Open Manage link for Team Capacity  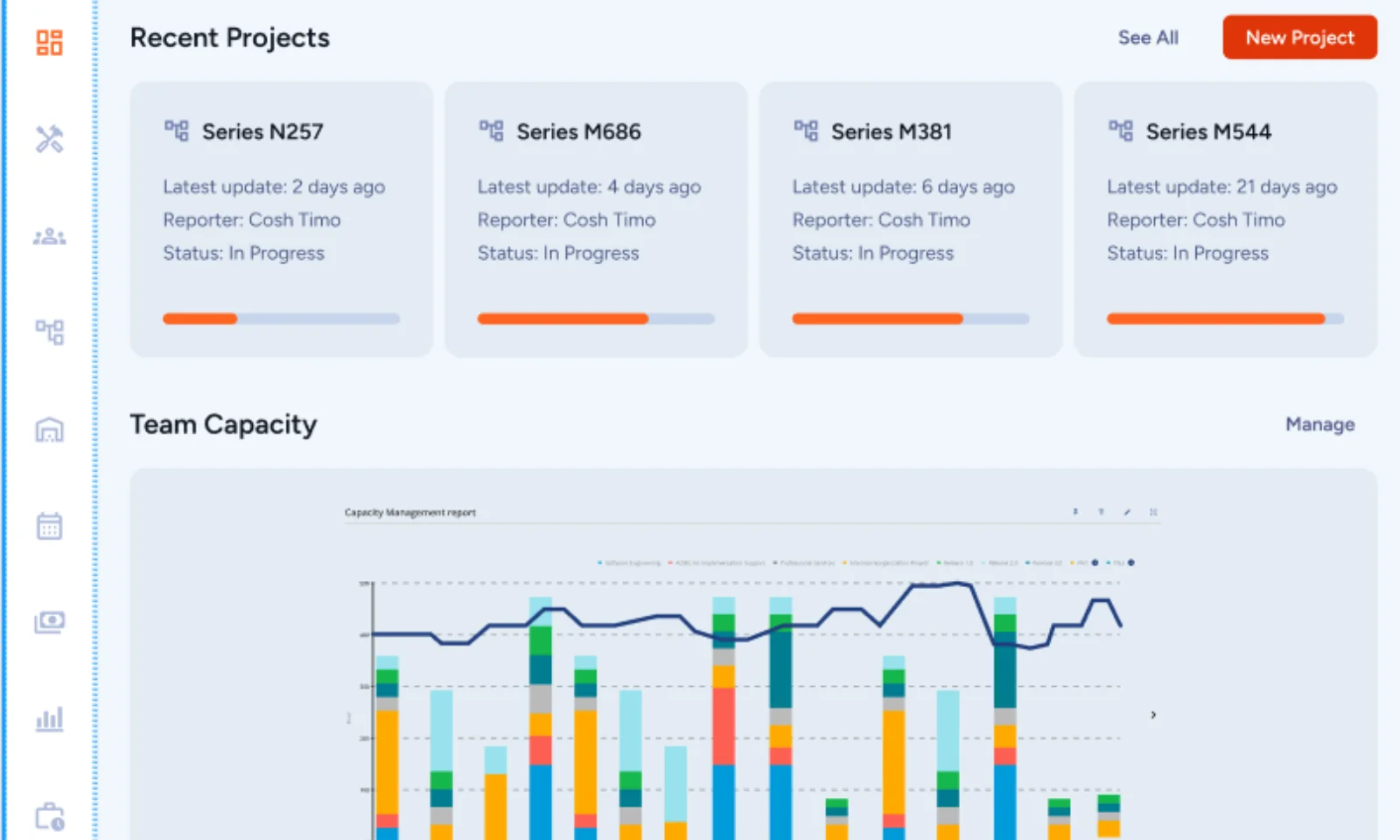coord(1319,424)
